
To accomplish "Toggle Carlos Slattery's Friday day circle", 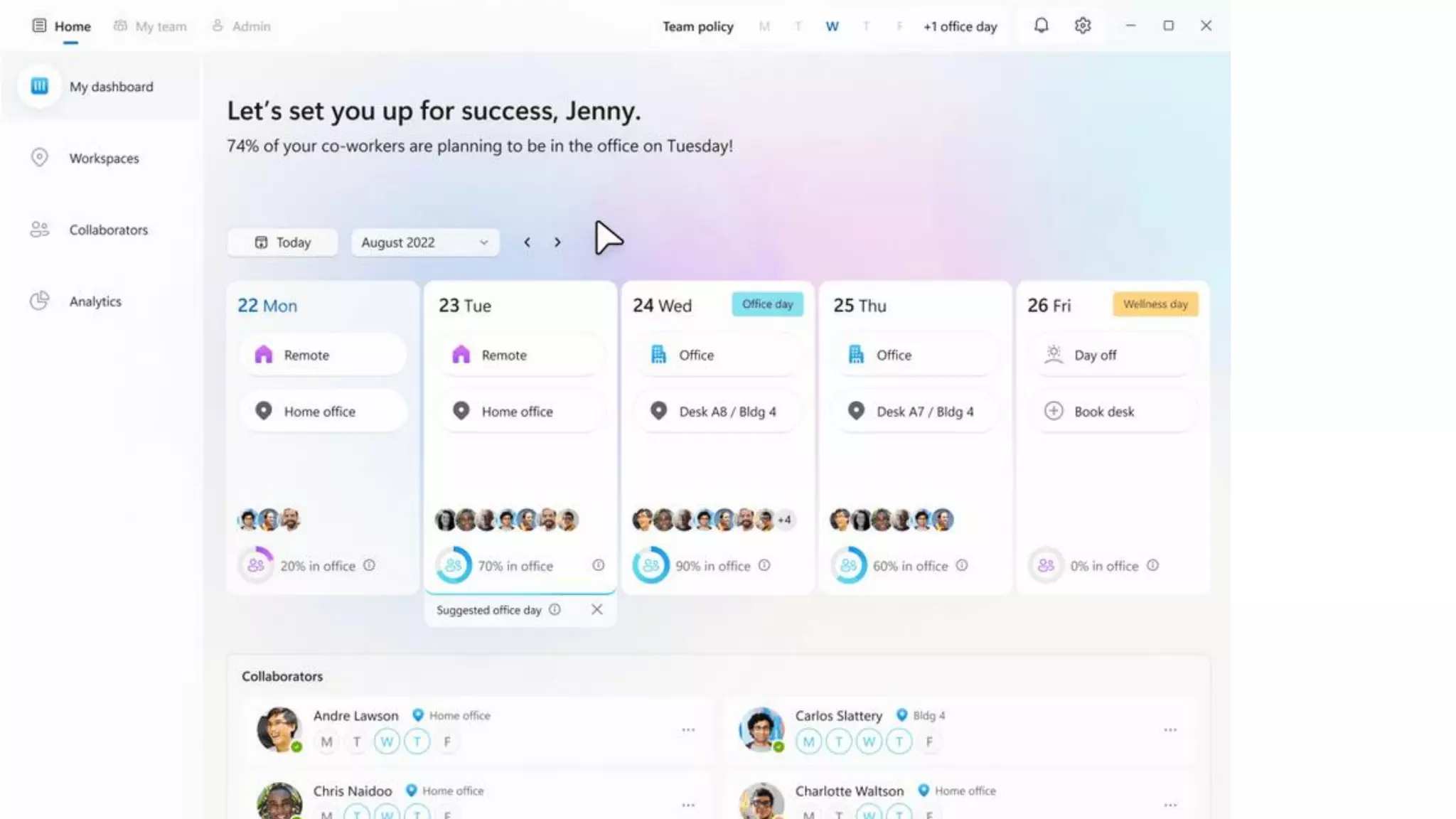I will 929,742.
